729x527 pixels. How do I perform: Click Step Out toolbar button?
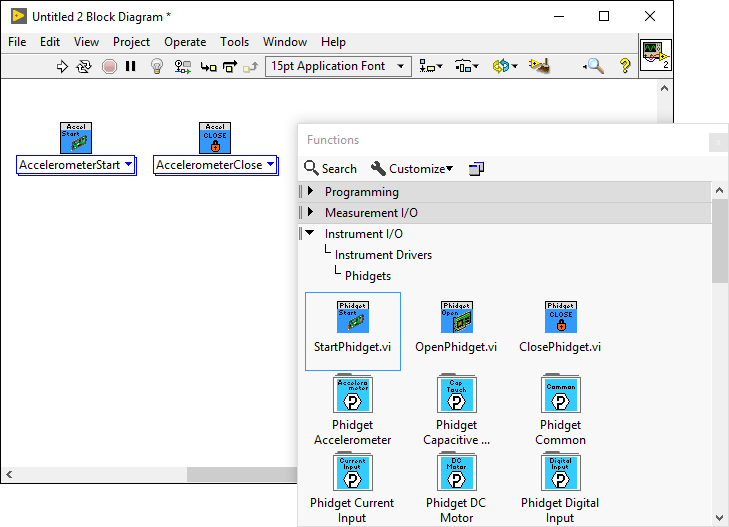pyautogui.click(x=251, y=67)
